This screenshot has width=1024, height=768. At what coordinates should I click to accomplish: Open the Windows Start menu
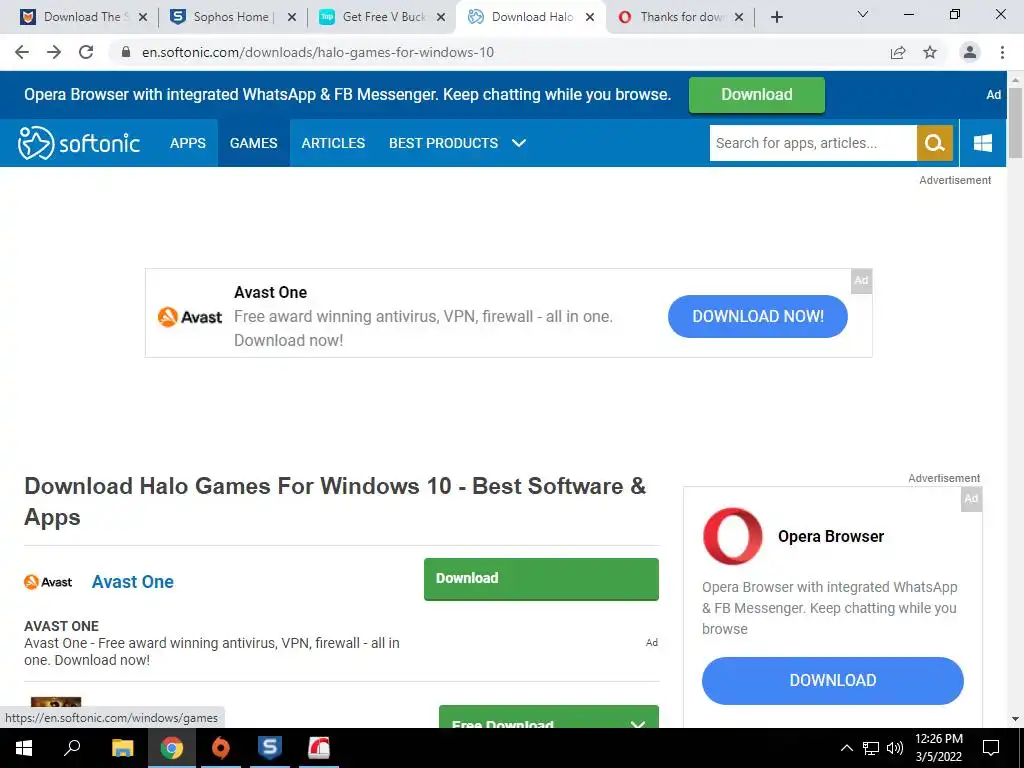click(x=24, y=748)
